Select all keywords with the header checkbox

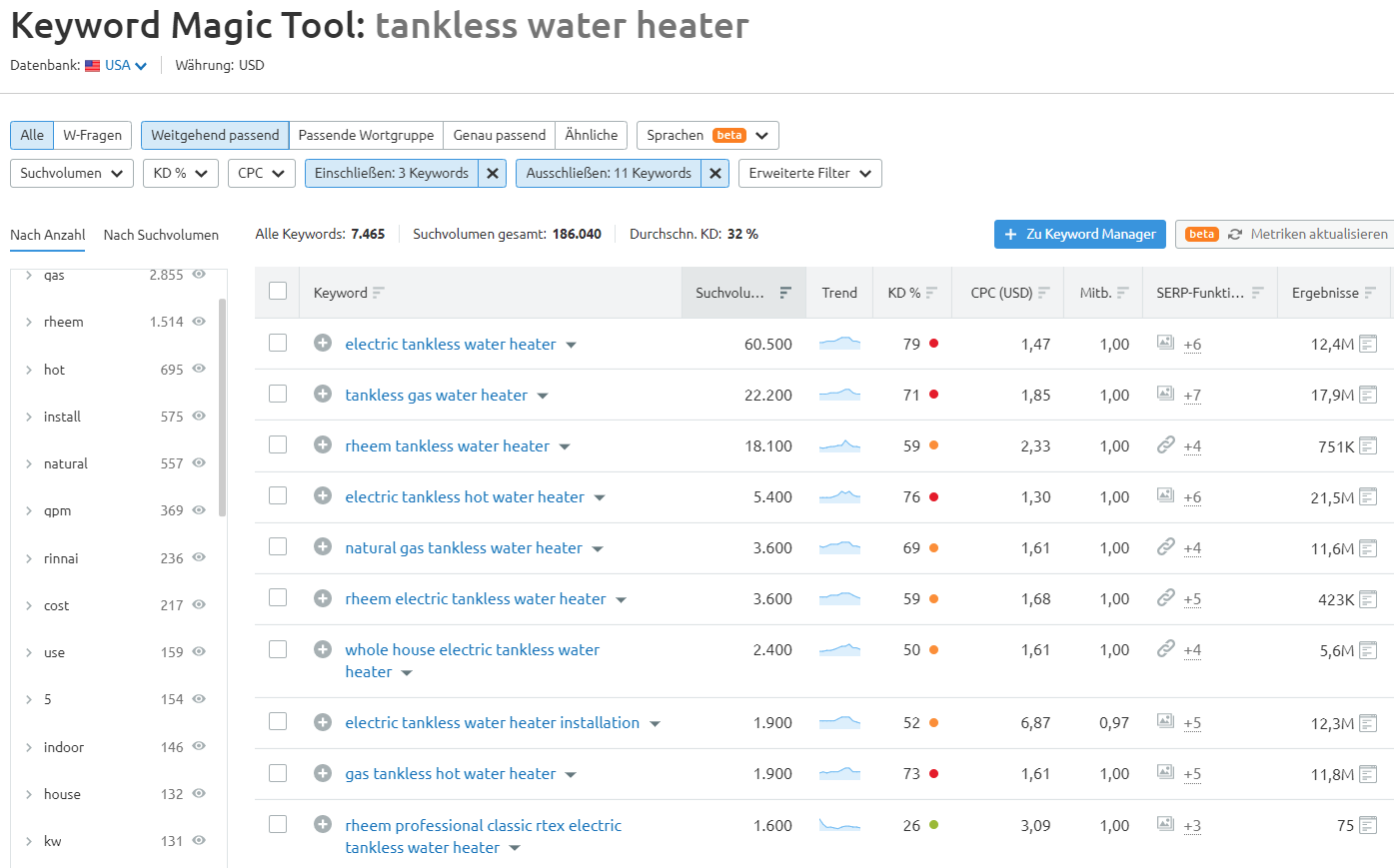[277, 292]
